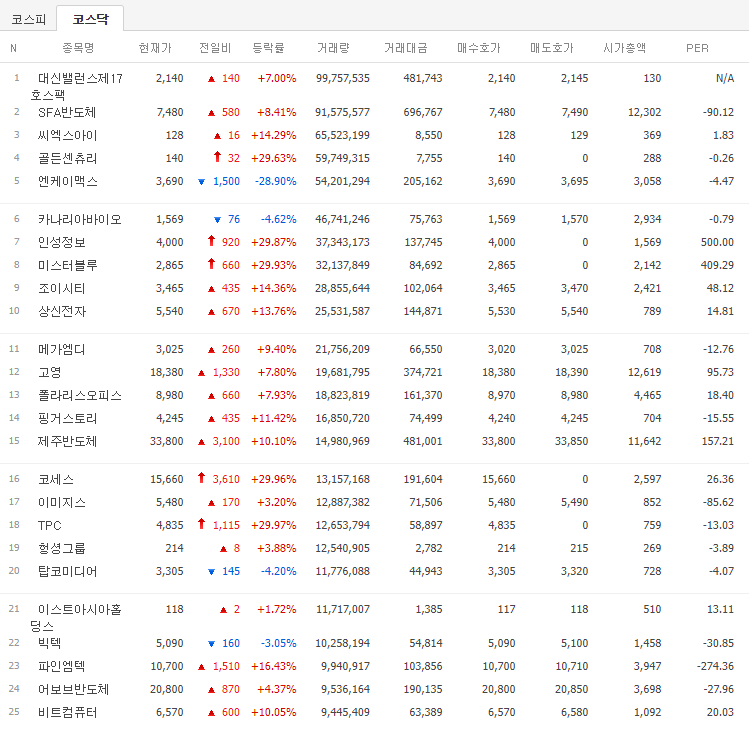749x730 pixels.
Task: Click the volume 99,757,535 cell
Action: pyautogui.click(x=342, y=78)
